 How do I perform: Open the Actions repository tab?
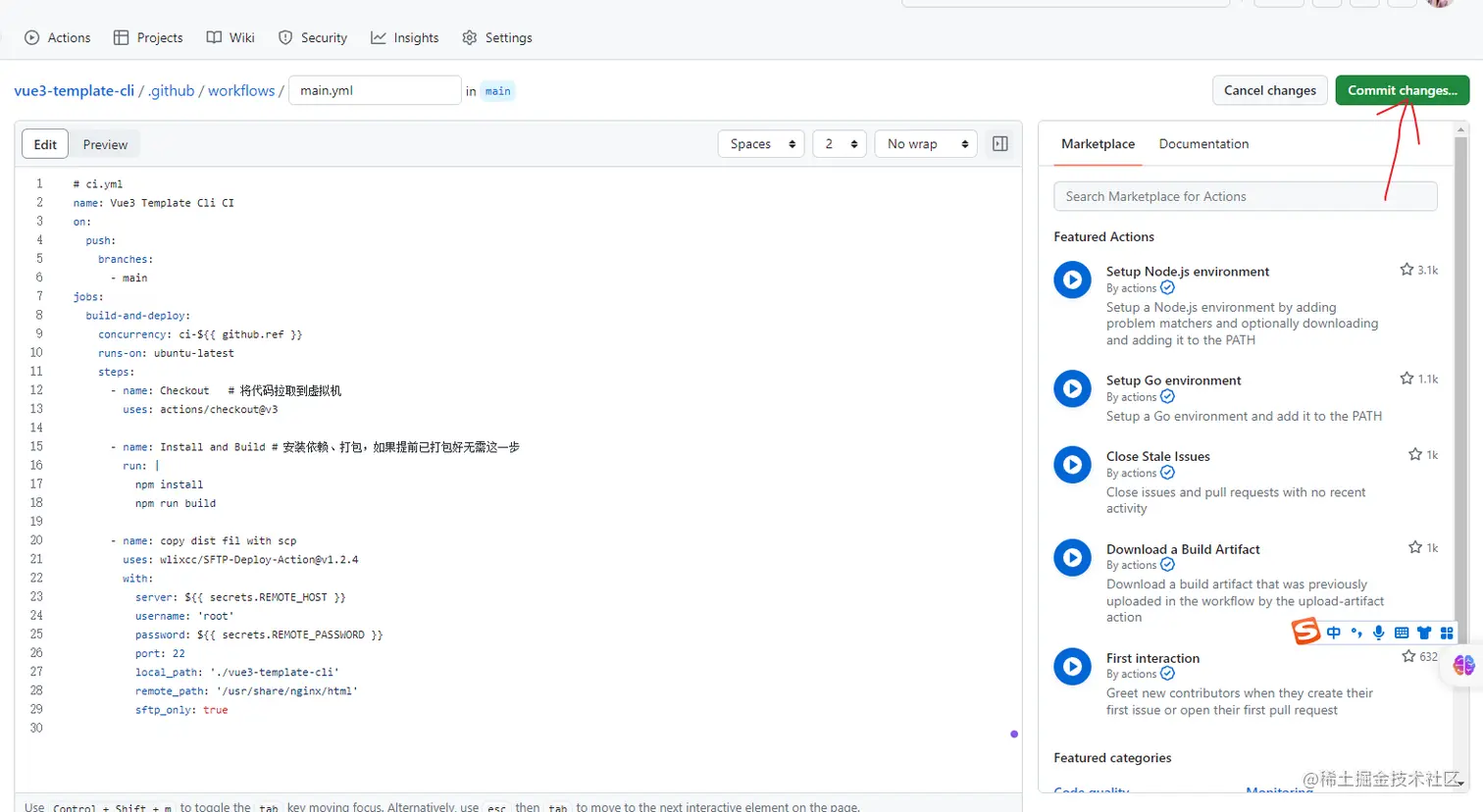click(57, 37)
